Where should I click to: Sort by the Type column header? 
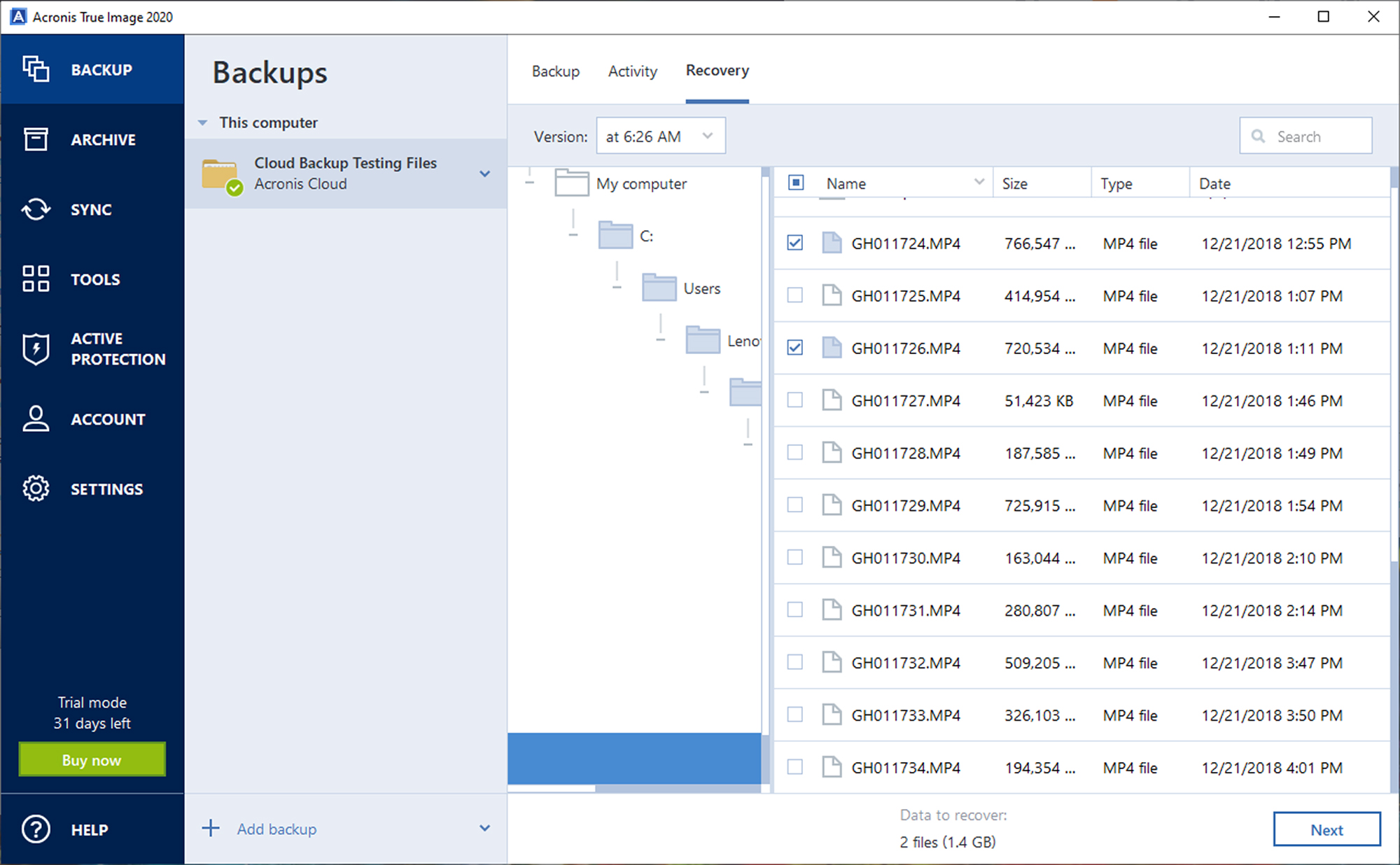(1116, 183)
